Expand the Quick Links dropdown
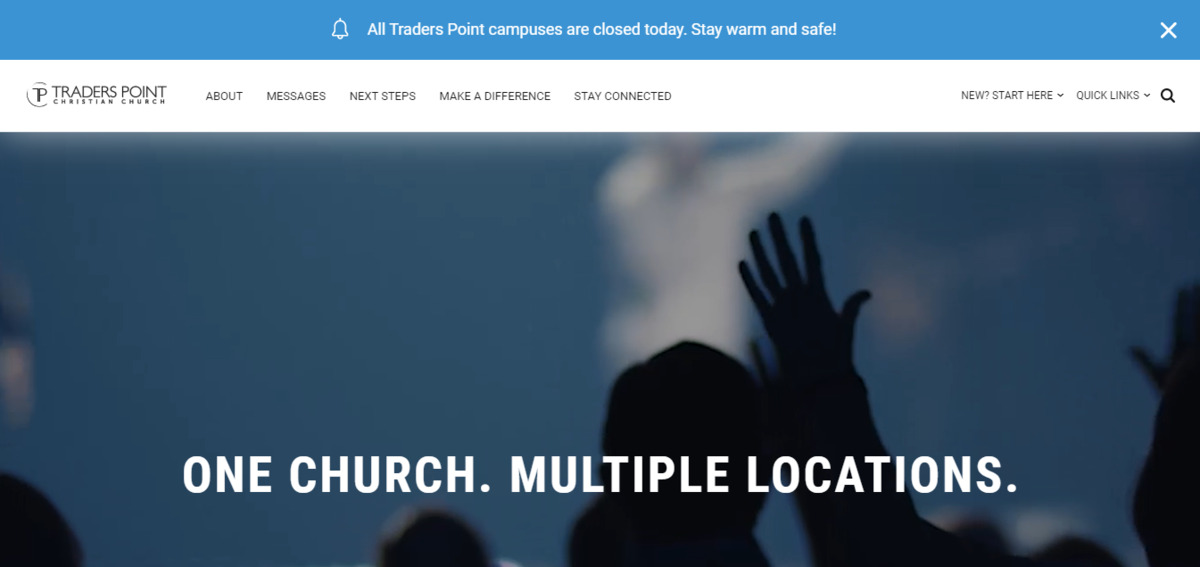Viewport: 1200px width, 567px height. coord(1113,96)
